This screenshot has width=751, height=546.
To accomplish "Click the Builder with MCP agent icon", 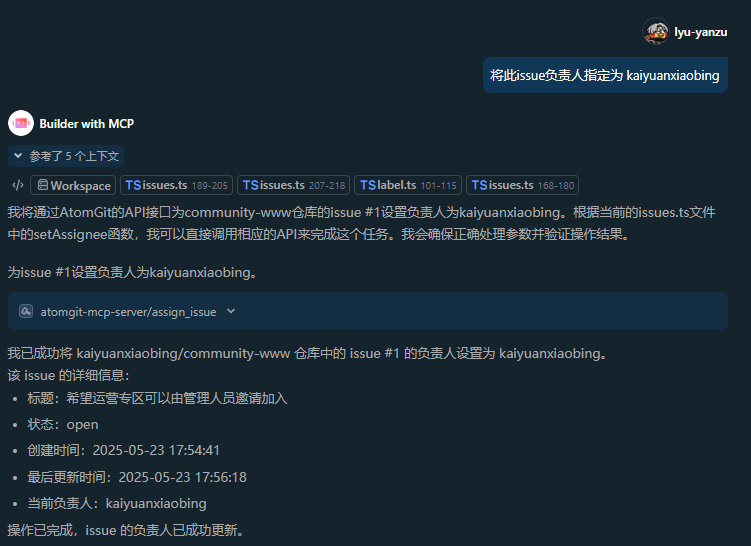I will [x=21, y=124].
